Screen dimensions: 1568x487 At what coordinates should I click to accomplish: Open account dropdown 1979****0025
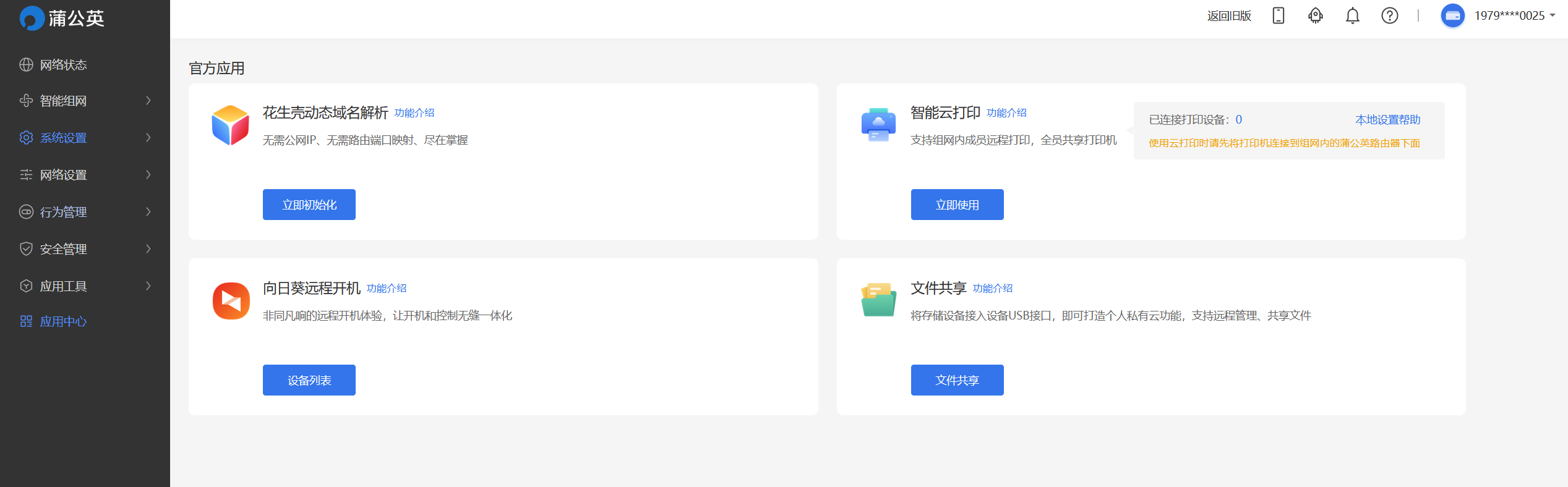click(1515, 15)
